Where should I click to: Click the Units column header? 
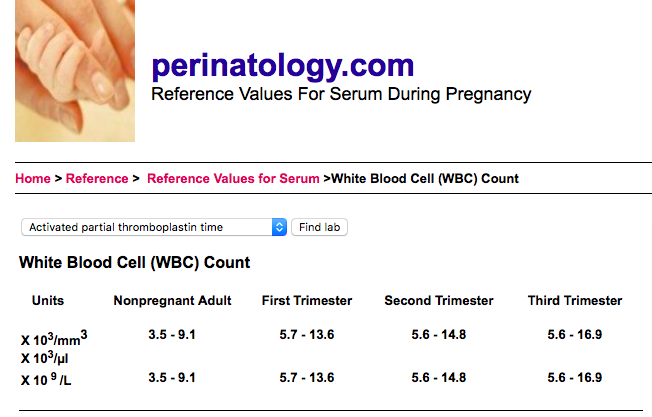click(x=48, y=301)
